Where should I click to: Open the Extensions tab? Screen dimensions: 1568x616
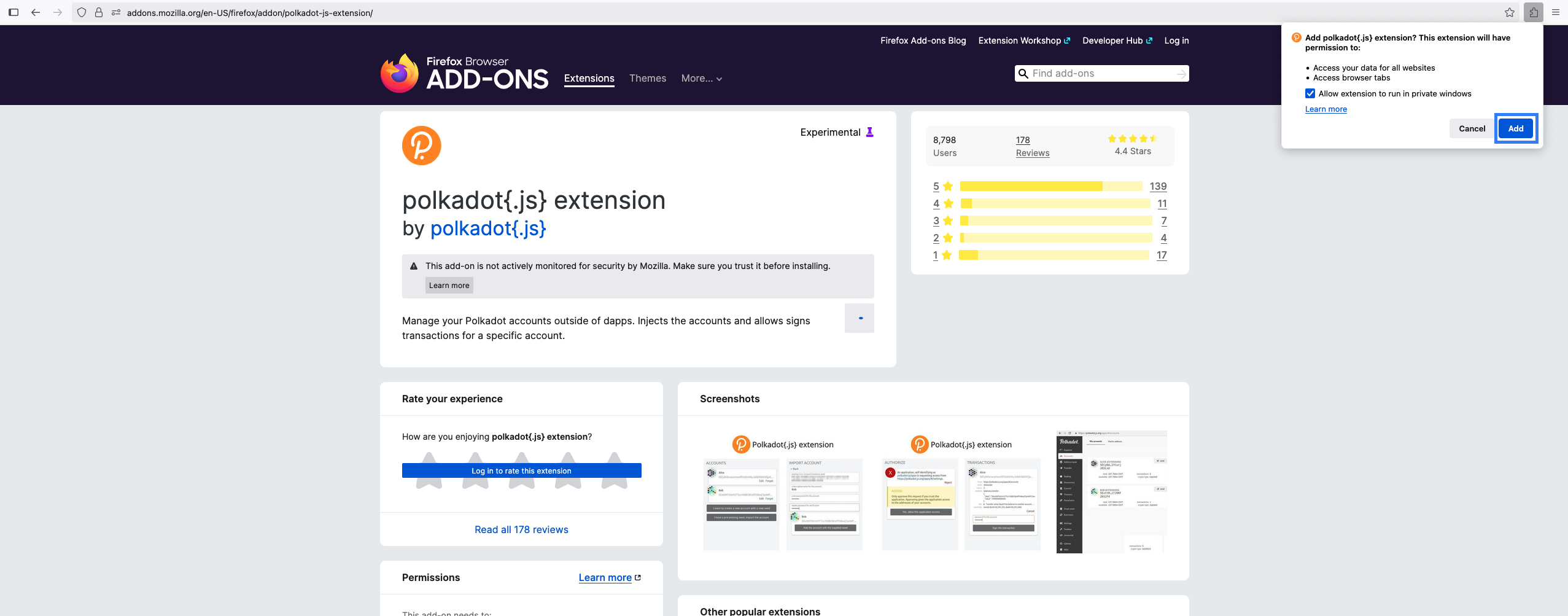coord(589,79)
